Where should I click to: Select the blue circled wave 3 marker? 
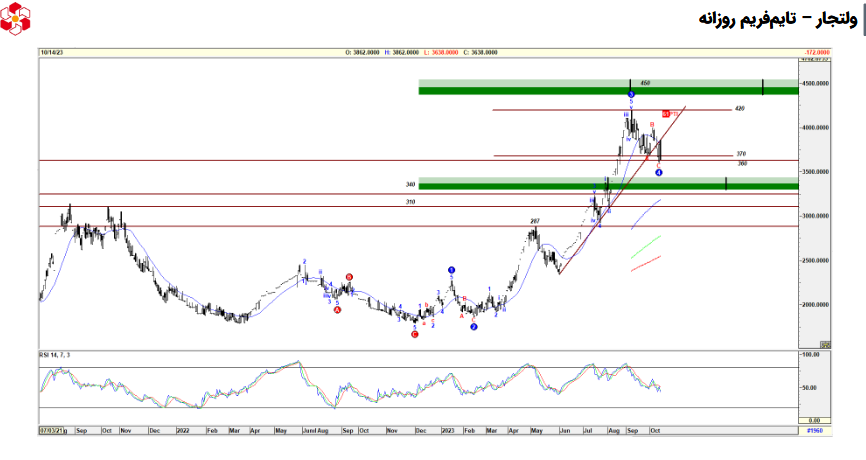click(x=631, y=94)
